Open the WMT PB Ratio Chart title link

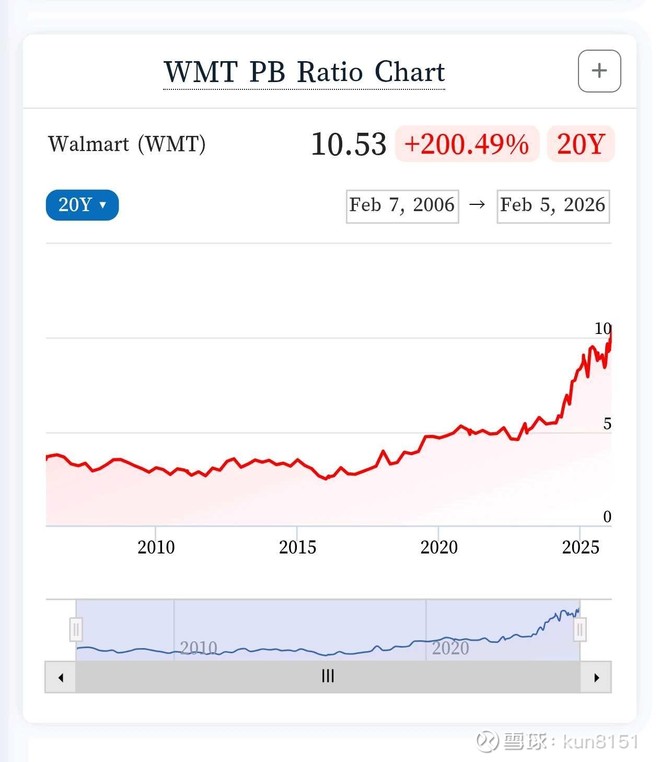click(x=304, y=72)
